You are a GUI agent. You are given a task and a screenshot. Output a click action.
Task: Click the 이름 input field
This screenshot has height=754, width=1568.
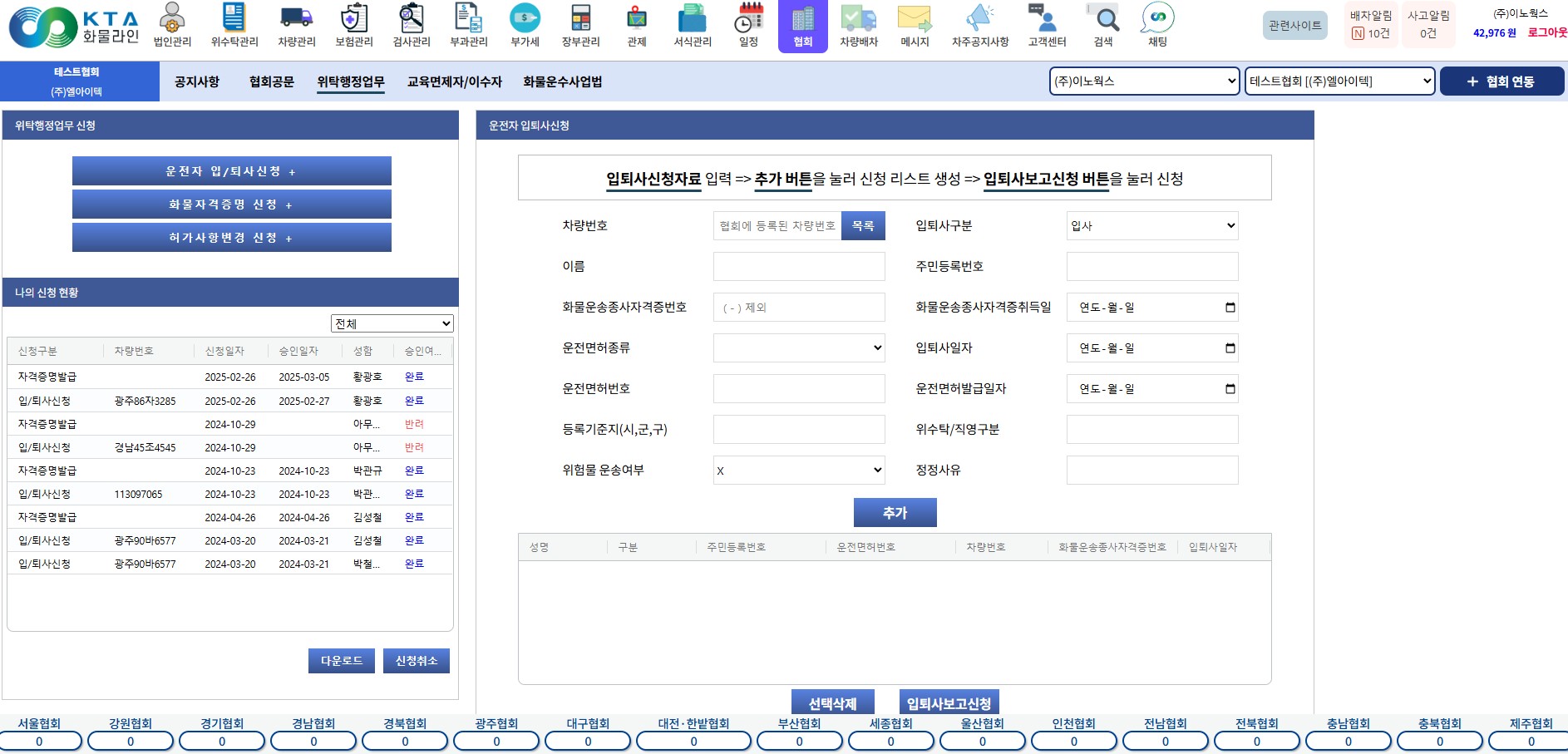(x=798, y=267)
